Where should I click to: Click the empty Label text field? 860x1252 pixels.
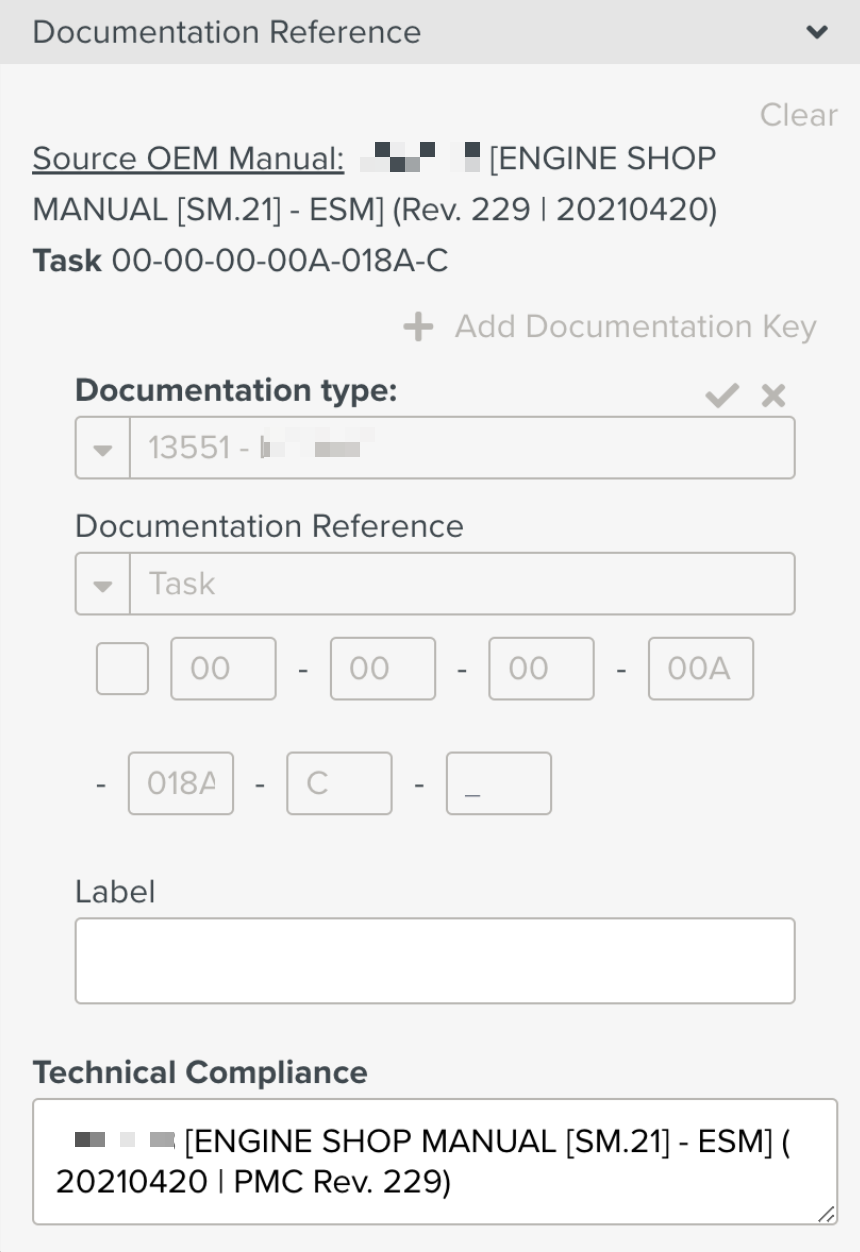pos(435,960)
